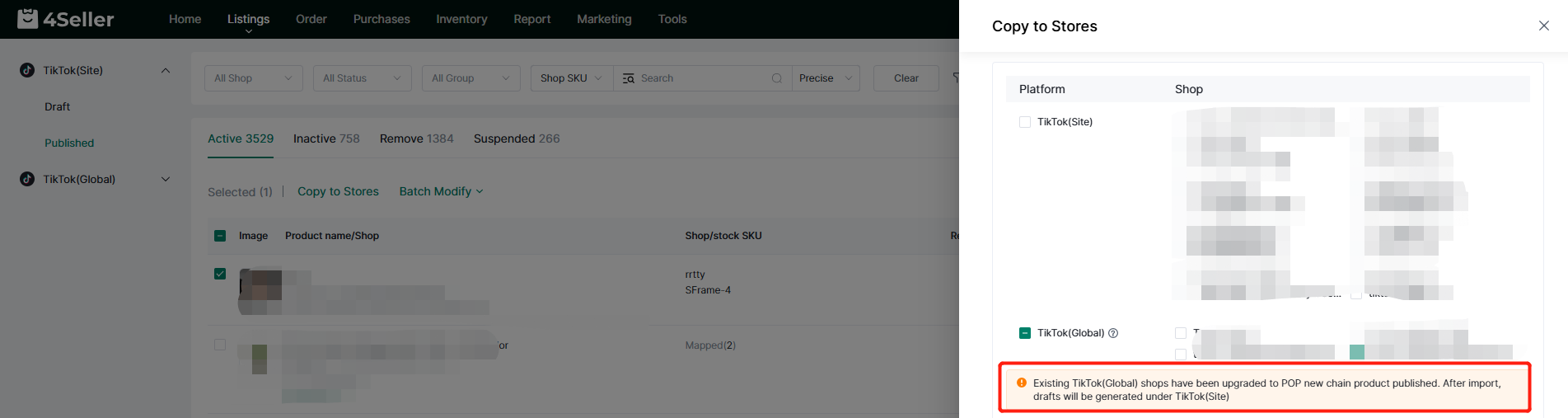Uncheck the SFrame-4 product row checkbox

pyautogui.click(x=220, y=274)
